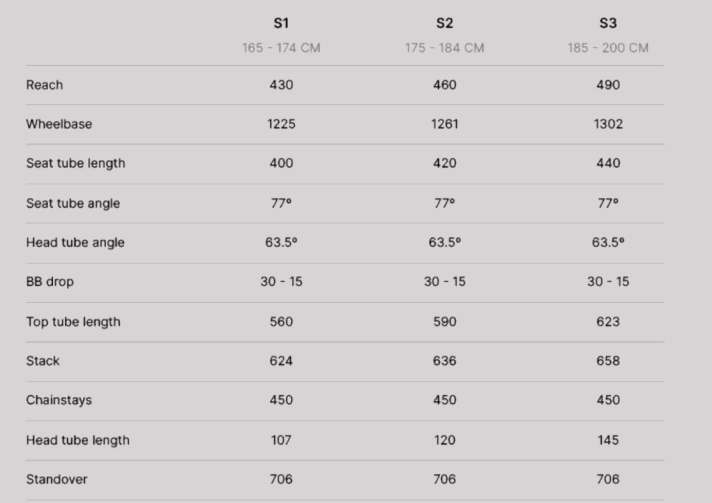Select the BB drop row label
Image resolution: width=712 pixels, height=503 pixels.
coord(50,282)
